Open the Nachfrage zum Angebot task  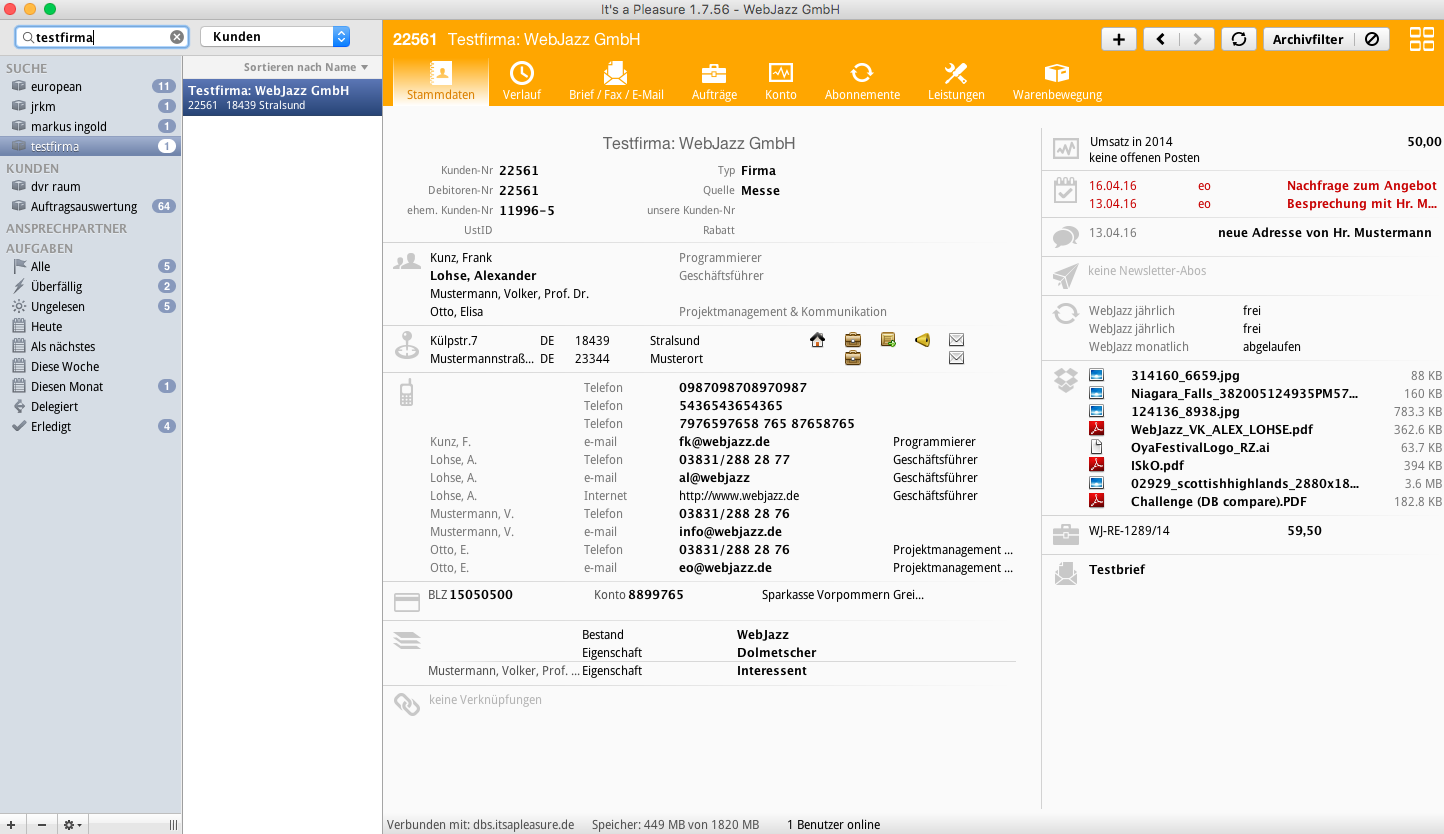coord(1361,185)
